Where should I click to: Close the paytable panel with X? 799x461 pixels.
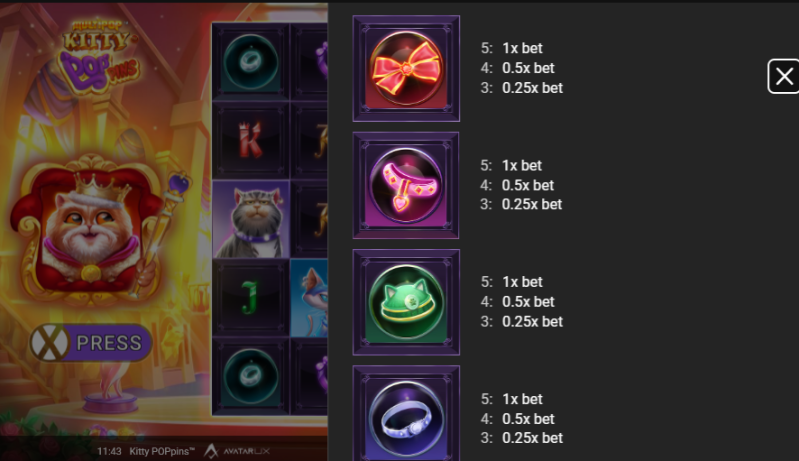pos(784,76)
